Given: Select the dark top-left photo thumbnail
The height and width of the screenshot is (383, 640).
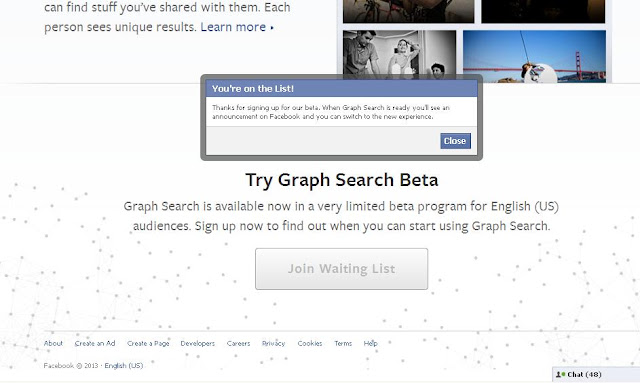Looking at the screenshot, I should (x=409, y=11).
